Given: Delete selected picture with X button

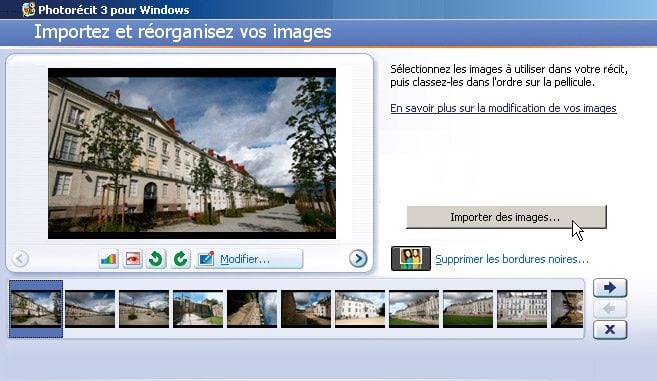Looking at the screenshot, I should pos(610,329).
